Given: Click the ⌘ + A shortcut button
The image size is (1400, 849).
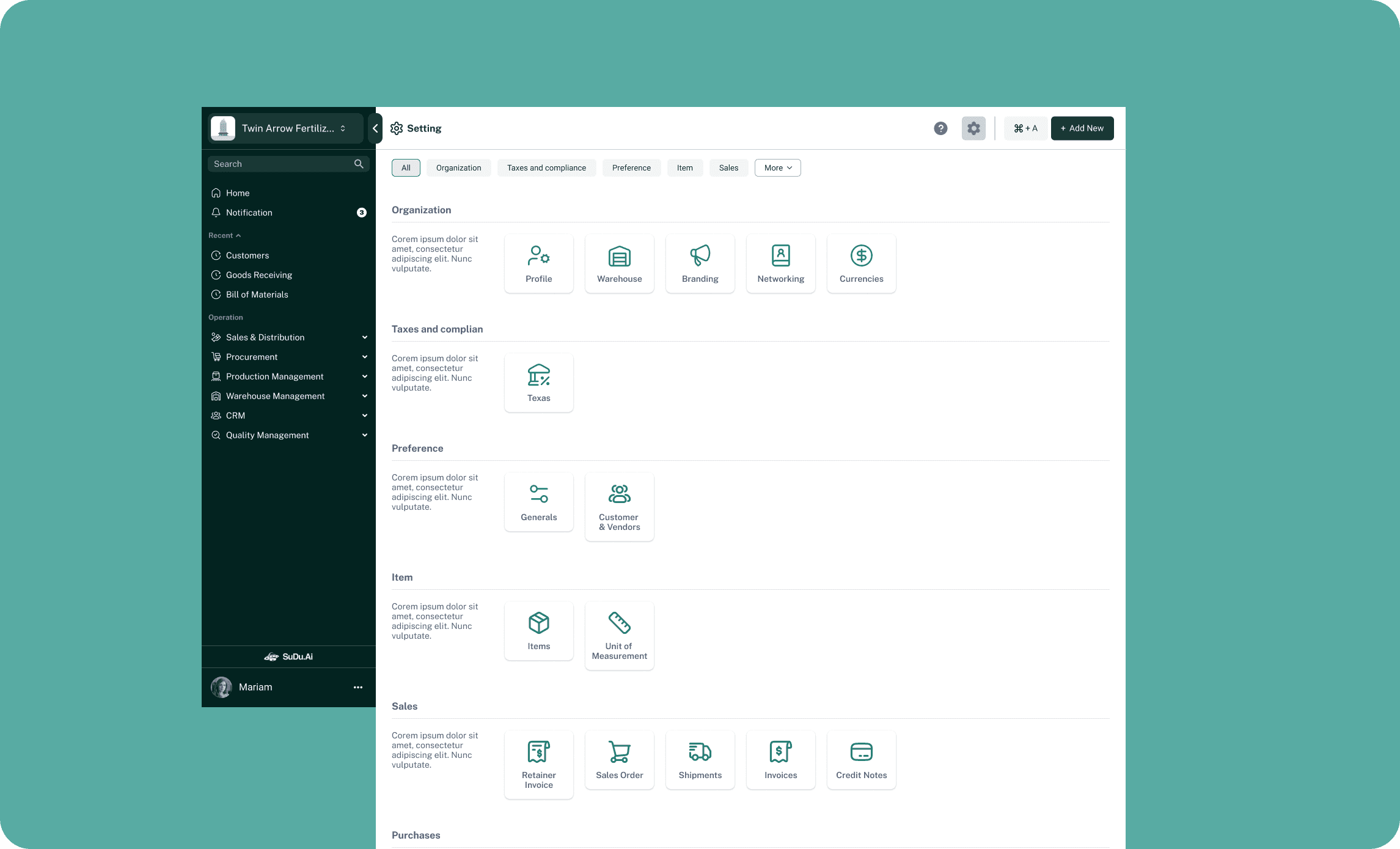Looking at the screenshot, I should tap(1025, 128).
